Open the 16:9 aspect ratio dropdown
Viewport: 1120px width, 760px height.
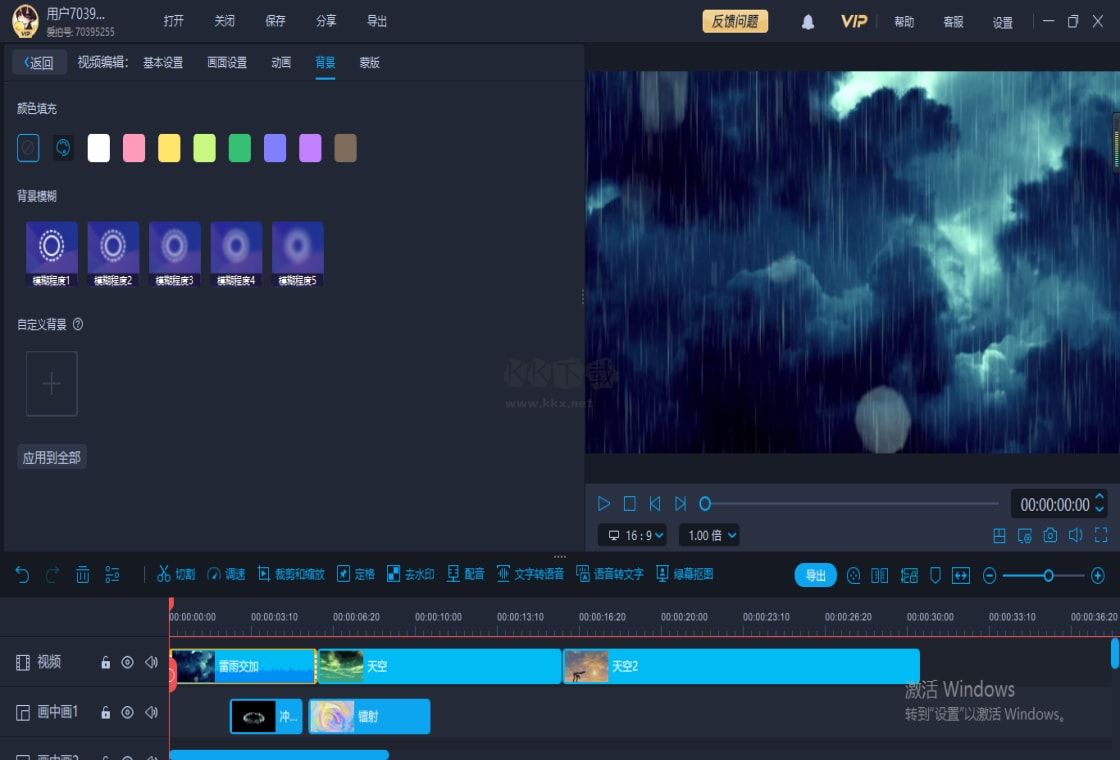(x=632, y=535)
